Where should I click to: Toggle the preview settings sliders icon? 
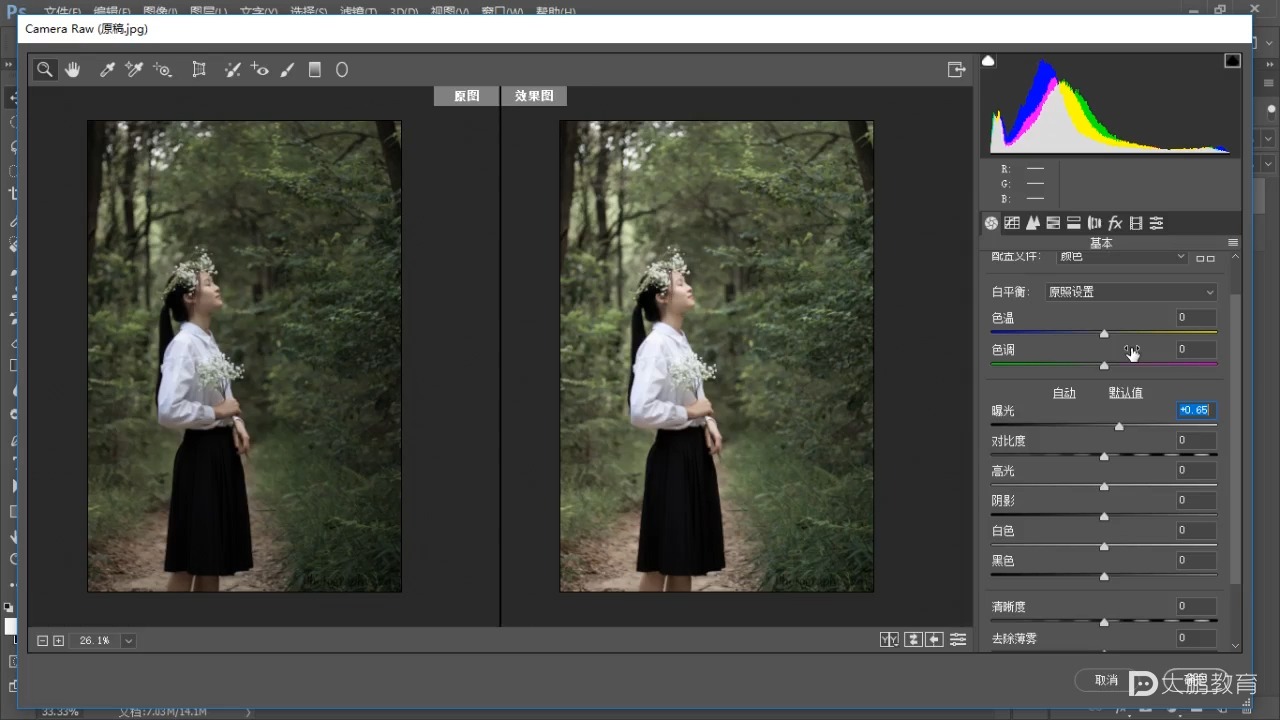click(958, 640)
